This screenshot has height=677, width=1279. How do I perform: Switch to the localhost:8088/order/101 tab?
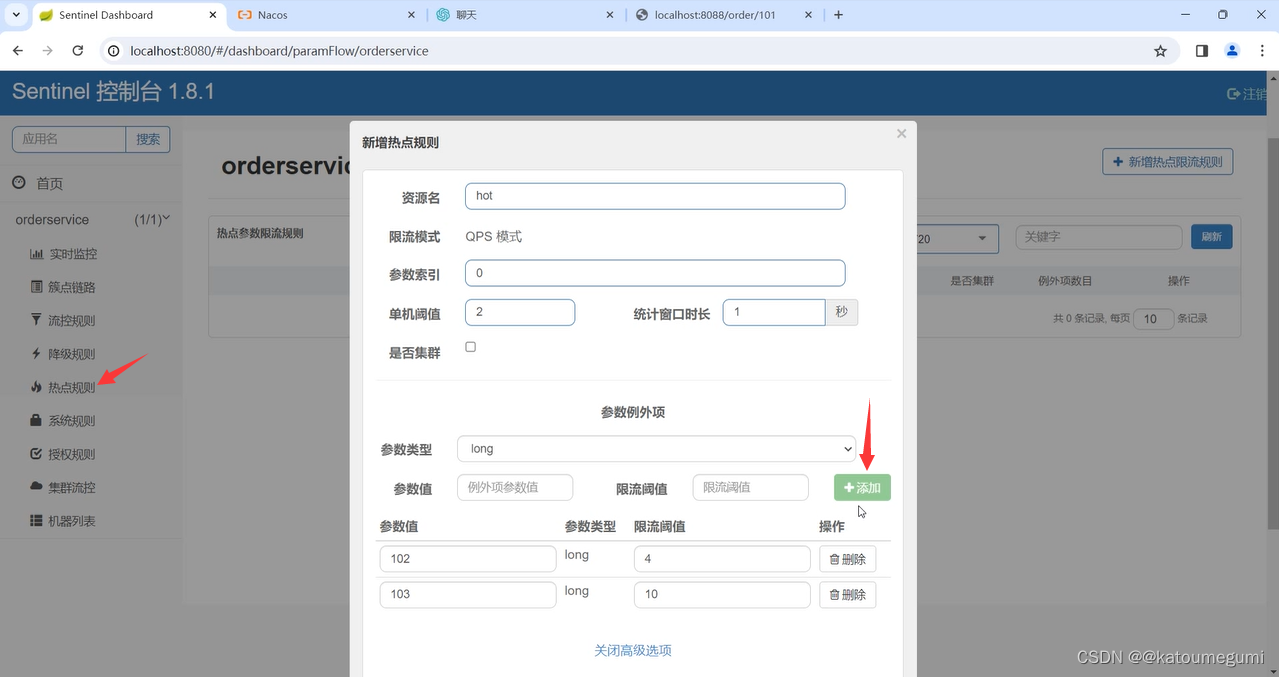pyautogui.click(x=722, y=15)
